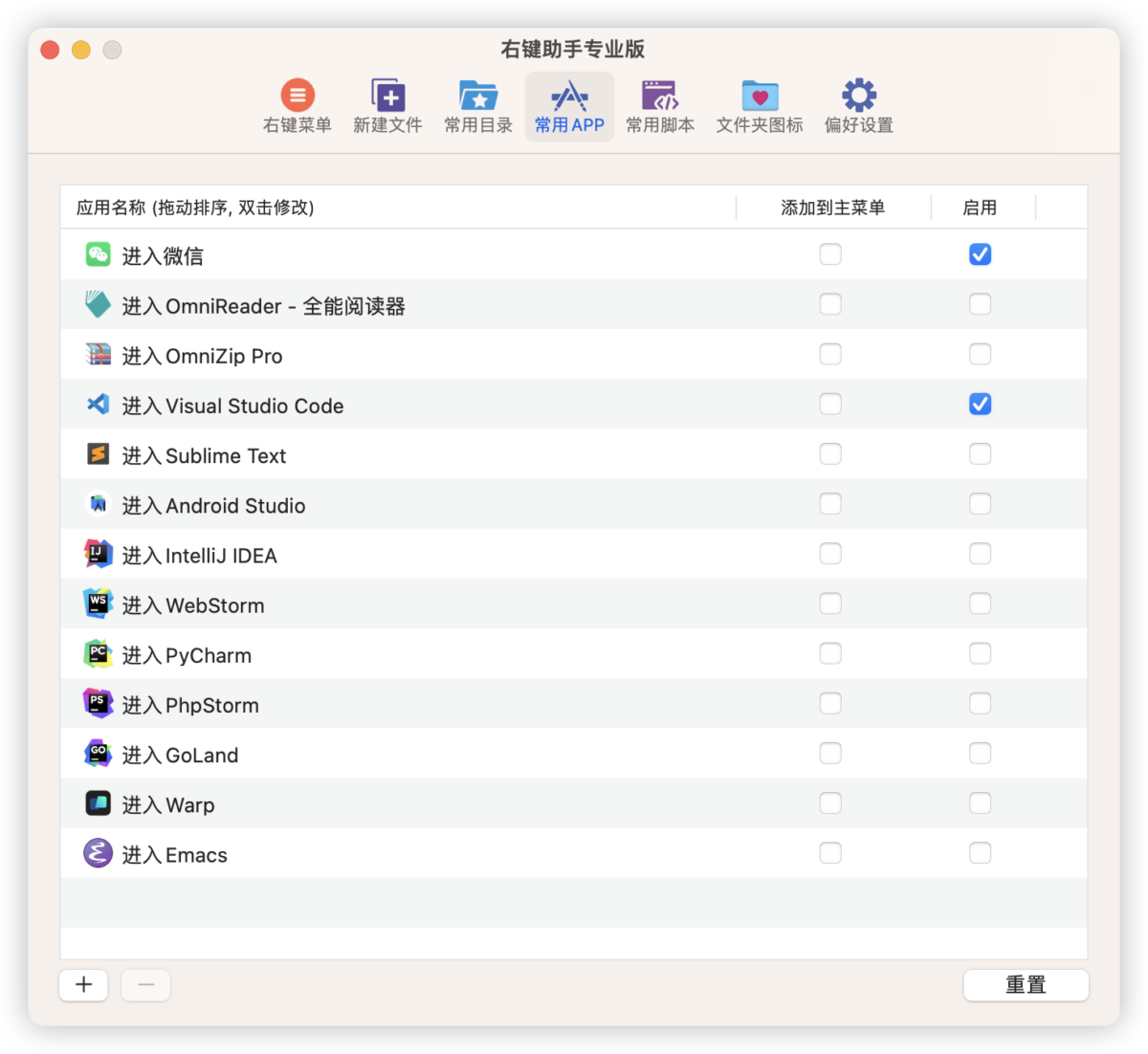Click the 应用名称 column header
The width and height of the screenshot is (1148, 1054).
tap(398, 208)
